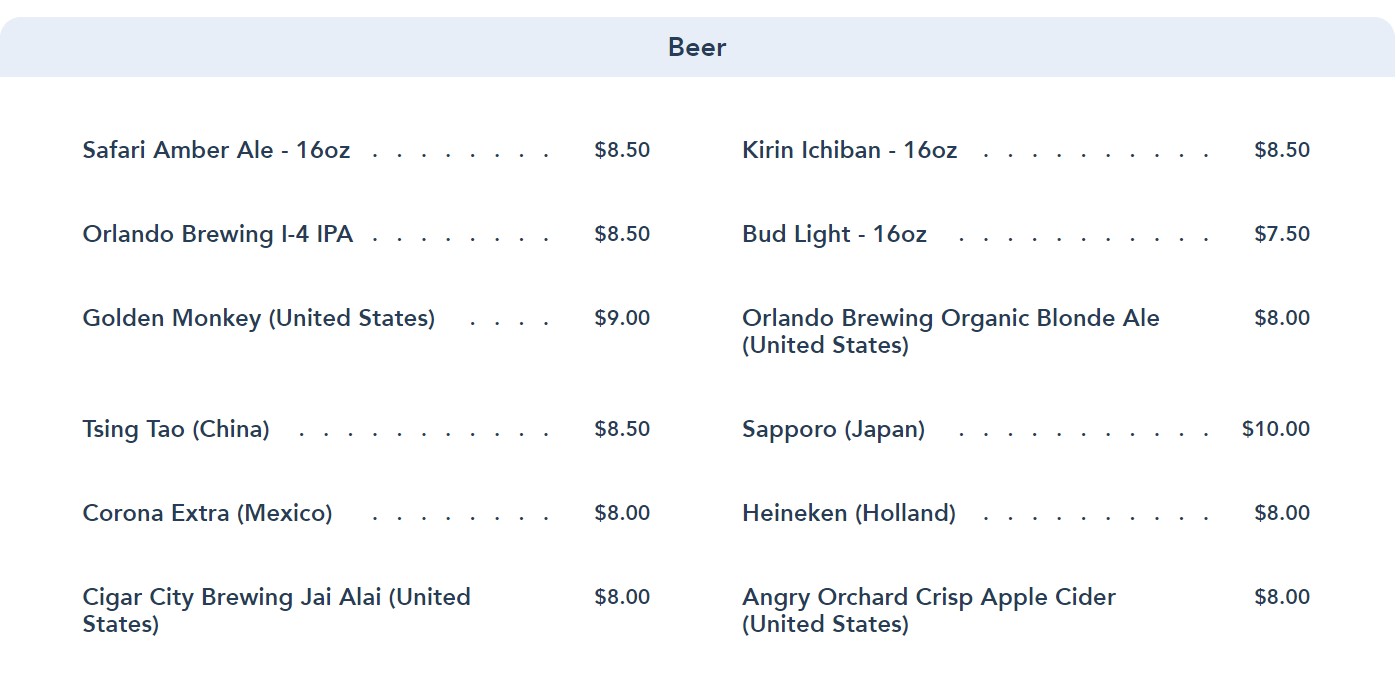Viewport: 1396px width, 689px height.
Task: Click the $7.50 Bud Light price
Action: (x=1281, y=234)
